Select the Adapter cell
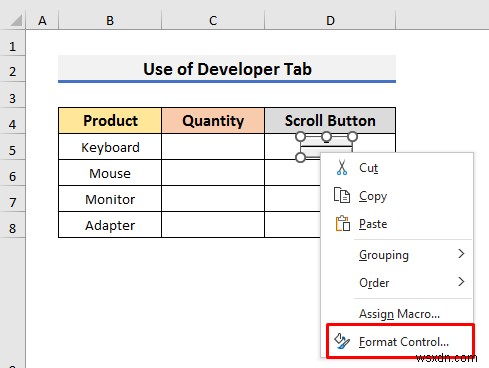This screenshot has width=489, height=368. tap(110, 225)
